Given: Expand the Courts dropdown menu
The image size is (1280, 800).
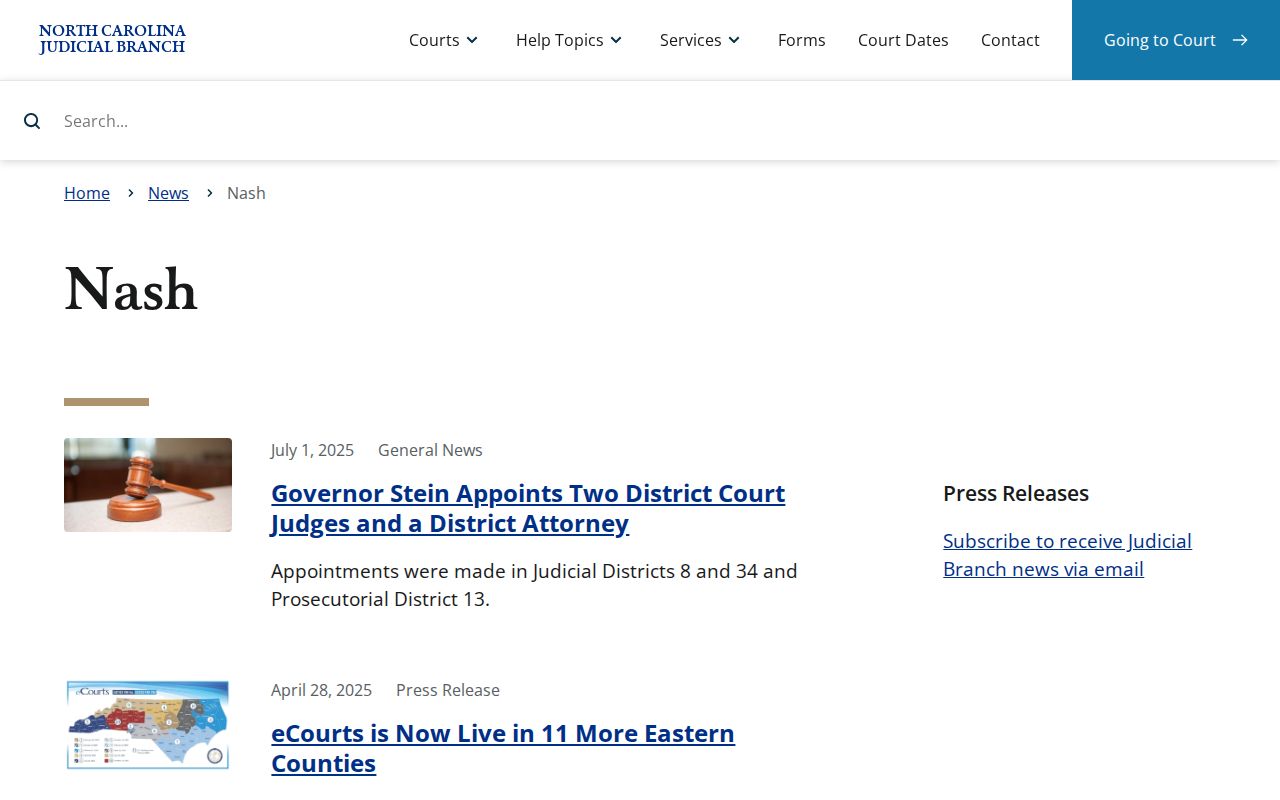Looking at the screenshot, I should [444, 40].
